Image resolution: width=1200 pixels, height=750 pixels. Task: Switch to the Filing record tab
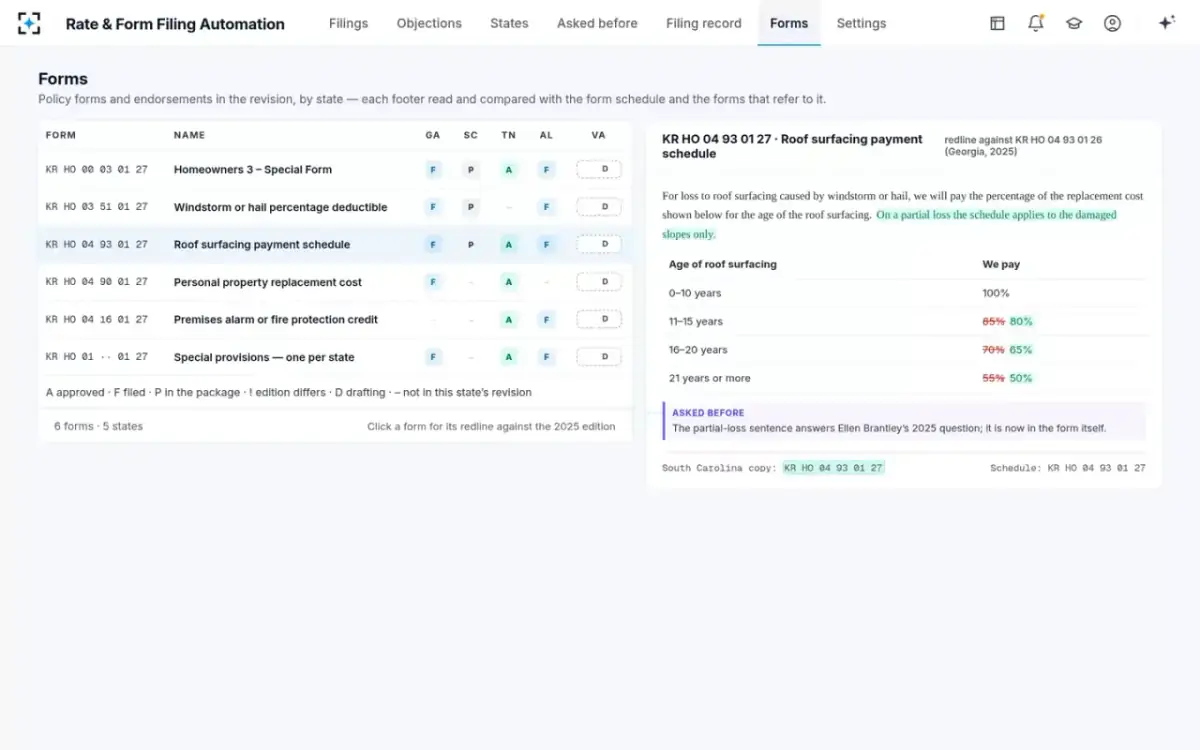click(x=704, y=23)
